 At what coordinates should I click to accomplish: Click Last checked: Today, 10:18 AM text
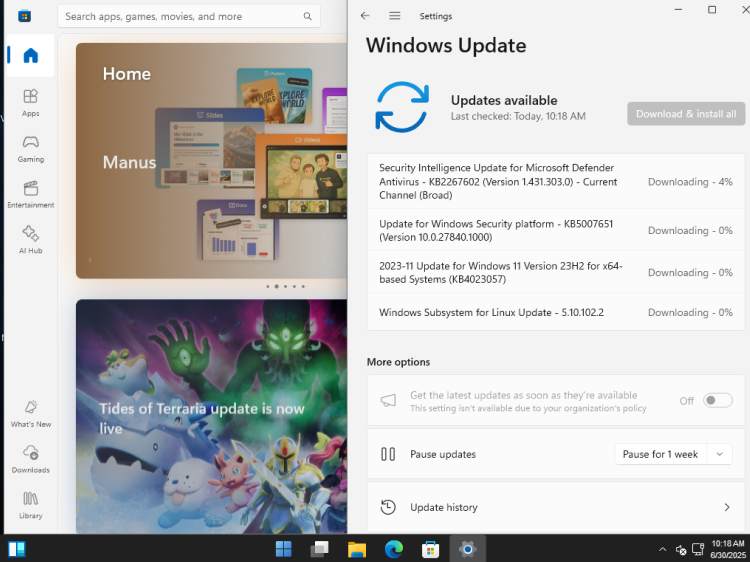[518, 116]
